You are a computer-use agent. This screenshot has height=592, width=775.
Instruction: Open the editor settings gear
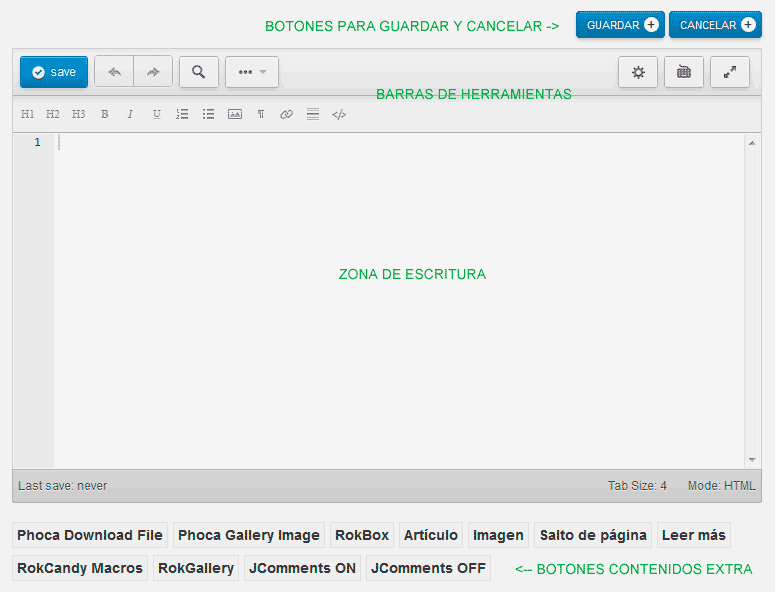click(638, 72)
